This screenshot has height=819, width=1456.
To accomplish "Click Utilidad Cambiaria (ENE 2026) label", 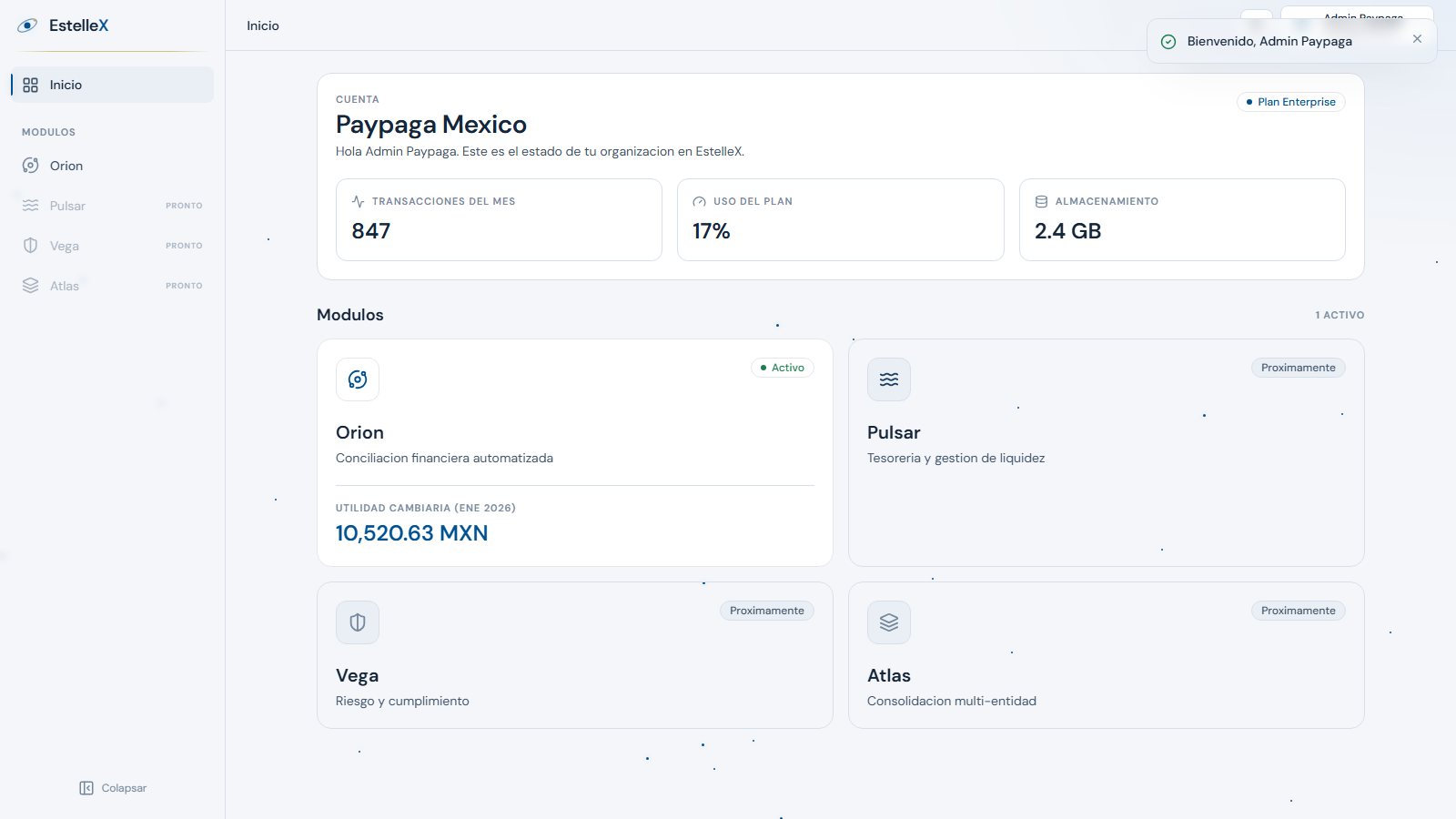I will pyautogui.click(x=426, y=508).
